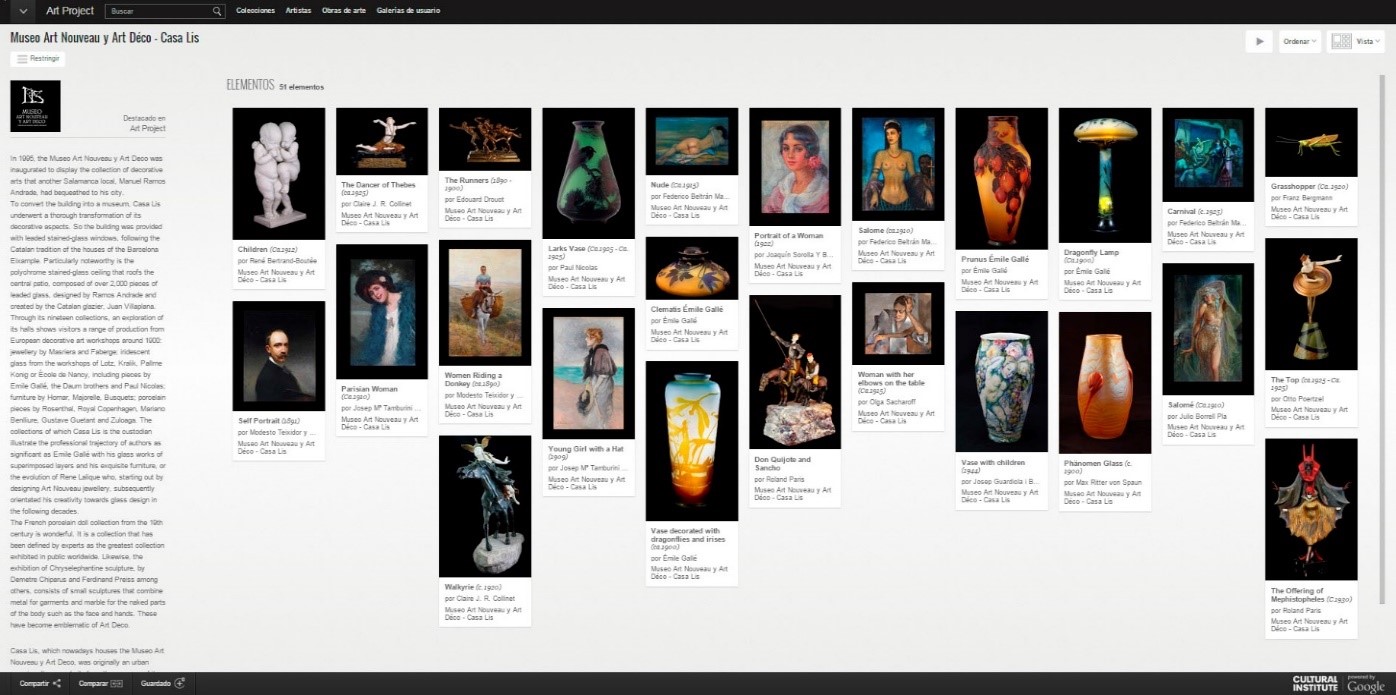Click the search magnifier icon
1396x695 pixels.
[x=218, y=11]
